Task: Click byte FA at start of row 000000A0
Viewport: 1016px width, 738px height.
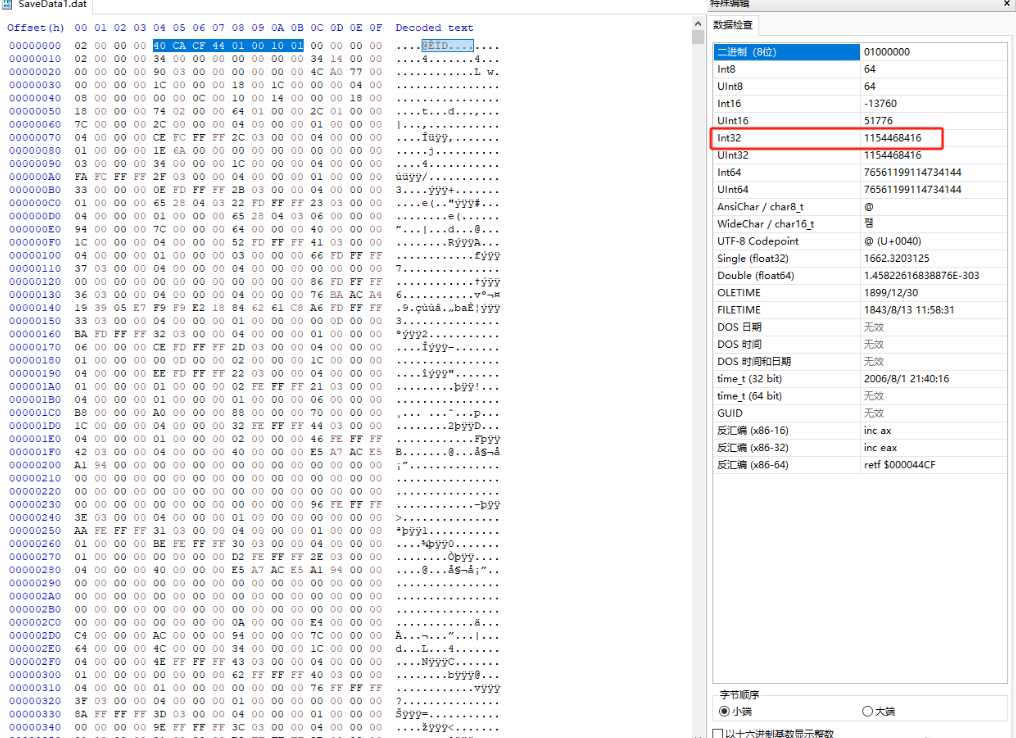Action: (80, 177)
